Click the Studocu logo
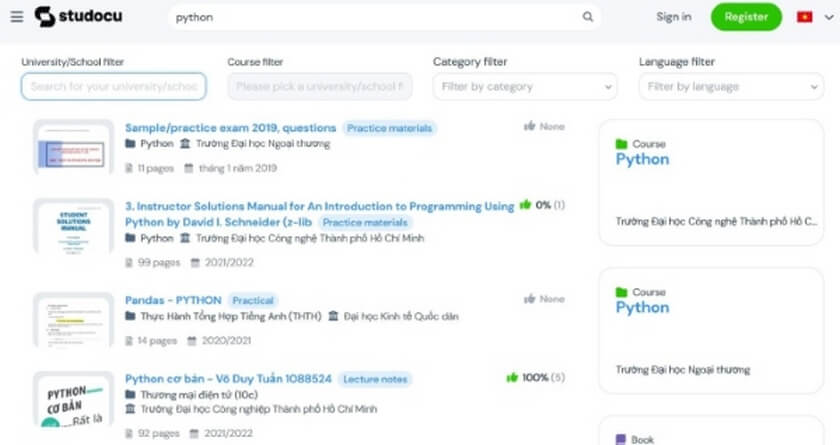Screen dimensions: 840x445 [80, 17]
